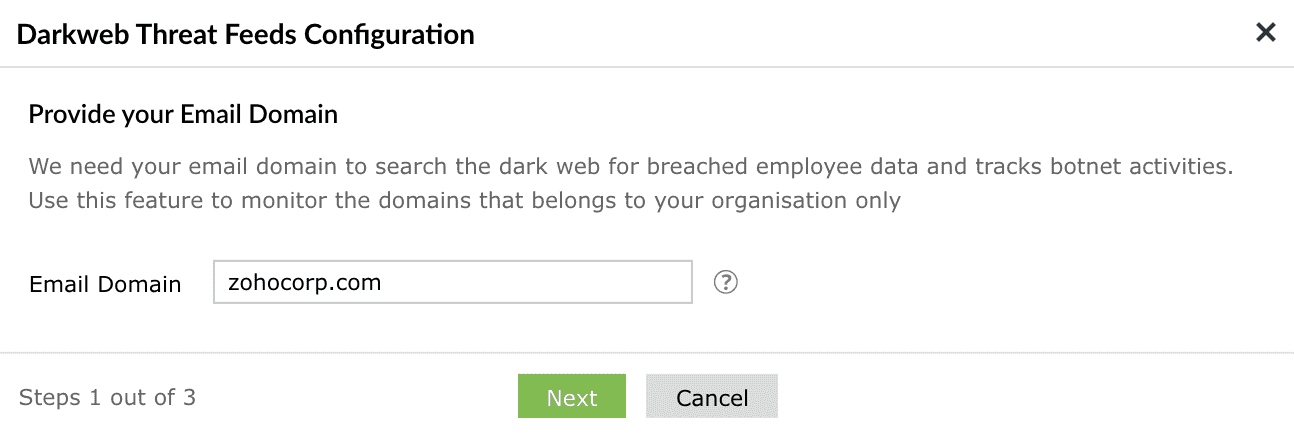Click the help question mark icon
The width and height of the screenshot is (1294, 437).
click(725, 283)
